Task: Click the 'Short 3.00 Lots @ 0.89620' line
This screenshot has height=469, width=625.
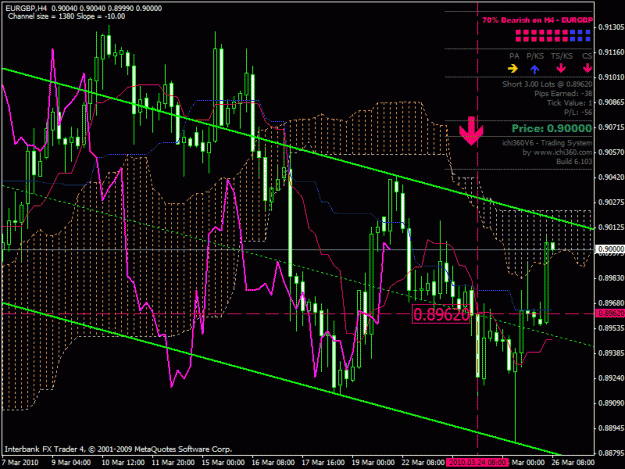Action: tap(547, 84)
